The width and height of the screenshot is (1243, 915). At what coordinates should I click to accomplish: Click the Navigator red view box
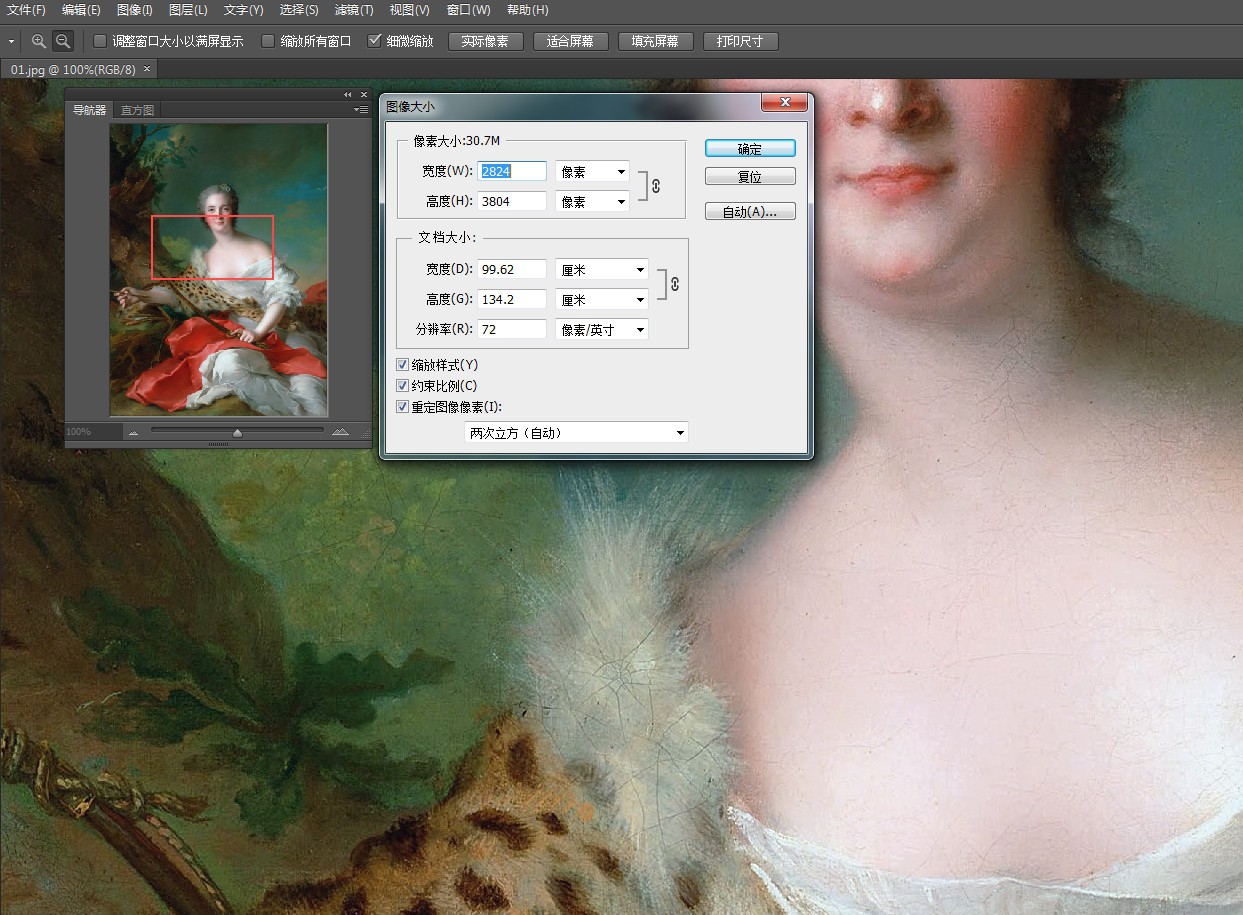pyautogui.click(x=212, y=247)
